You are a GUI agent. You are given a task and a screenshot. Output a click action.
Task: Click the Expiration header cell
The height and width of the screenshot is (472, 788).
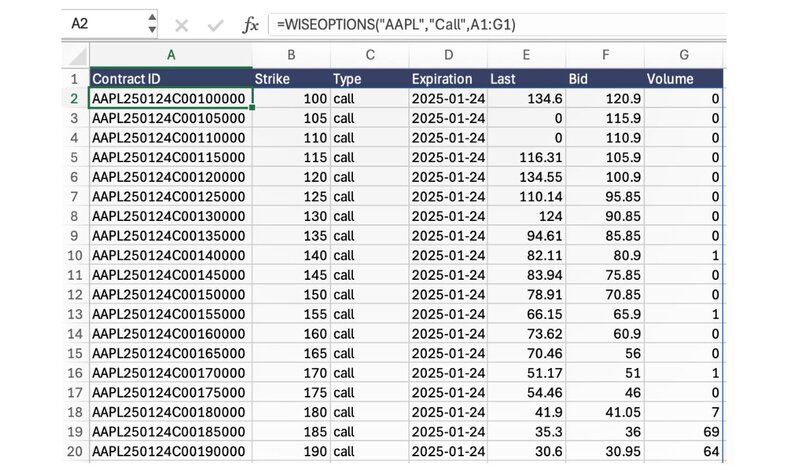click(447, 78)
